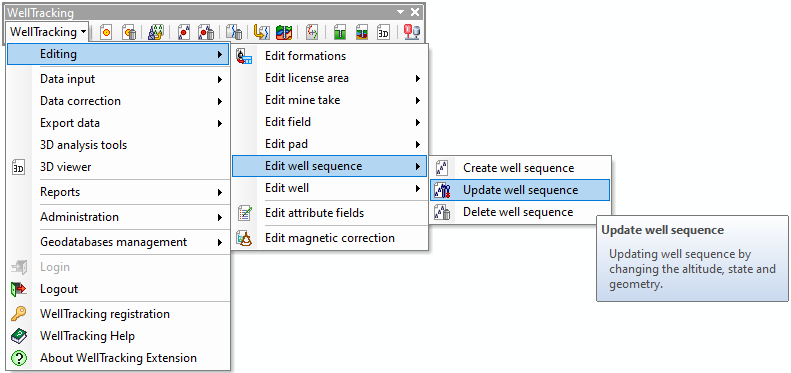Select 3D analysis tools menu entry

coord(118,145)
